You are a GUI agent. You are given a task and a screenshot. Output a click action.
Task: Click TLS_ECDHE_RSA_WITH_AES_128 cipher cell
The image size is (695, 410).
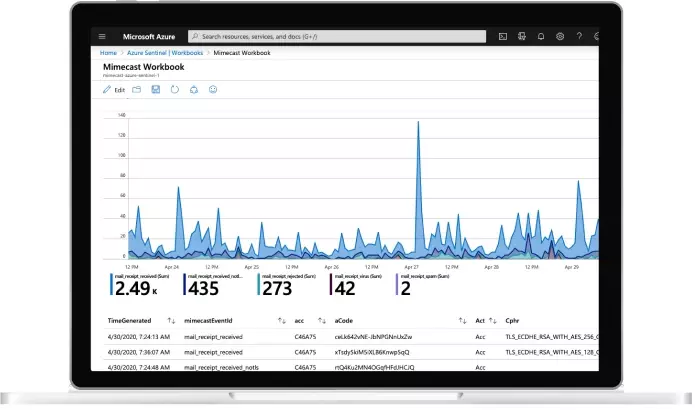click(x=552, y=352)
